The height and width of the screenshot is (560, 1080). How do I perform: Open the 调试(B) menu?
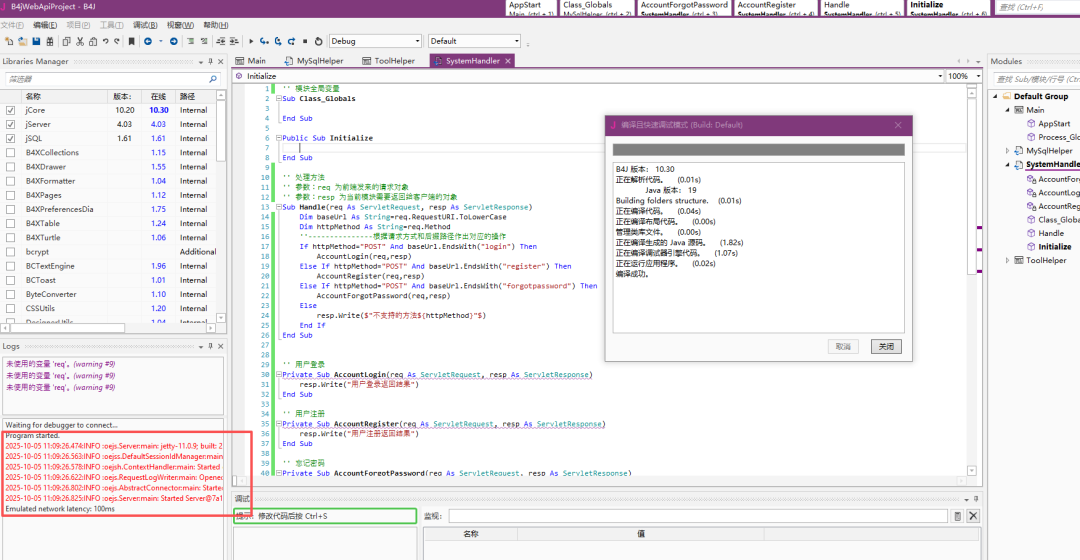point(144,25)
